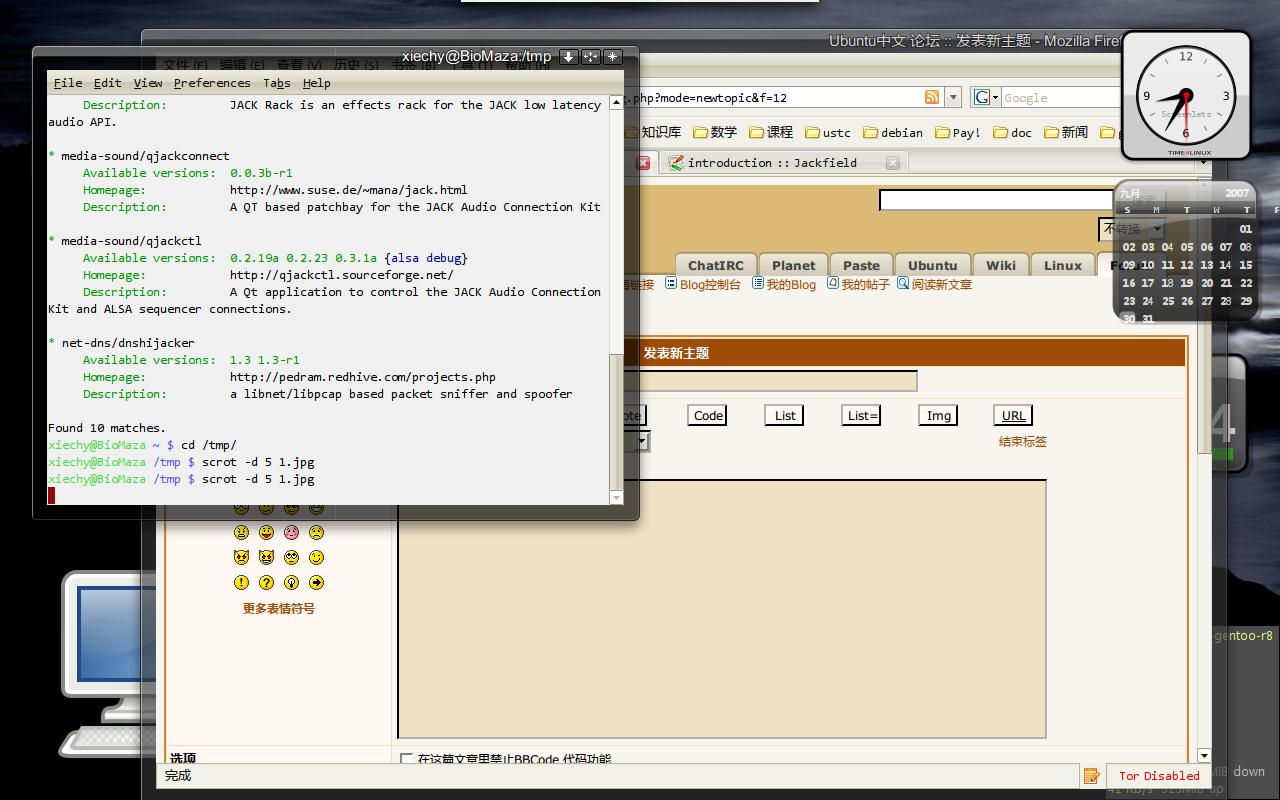Open the Linux site tab
The width and height of the screenshot is (1280, 800).
1063,265
